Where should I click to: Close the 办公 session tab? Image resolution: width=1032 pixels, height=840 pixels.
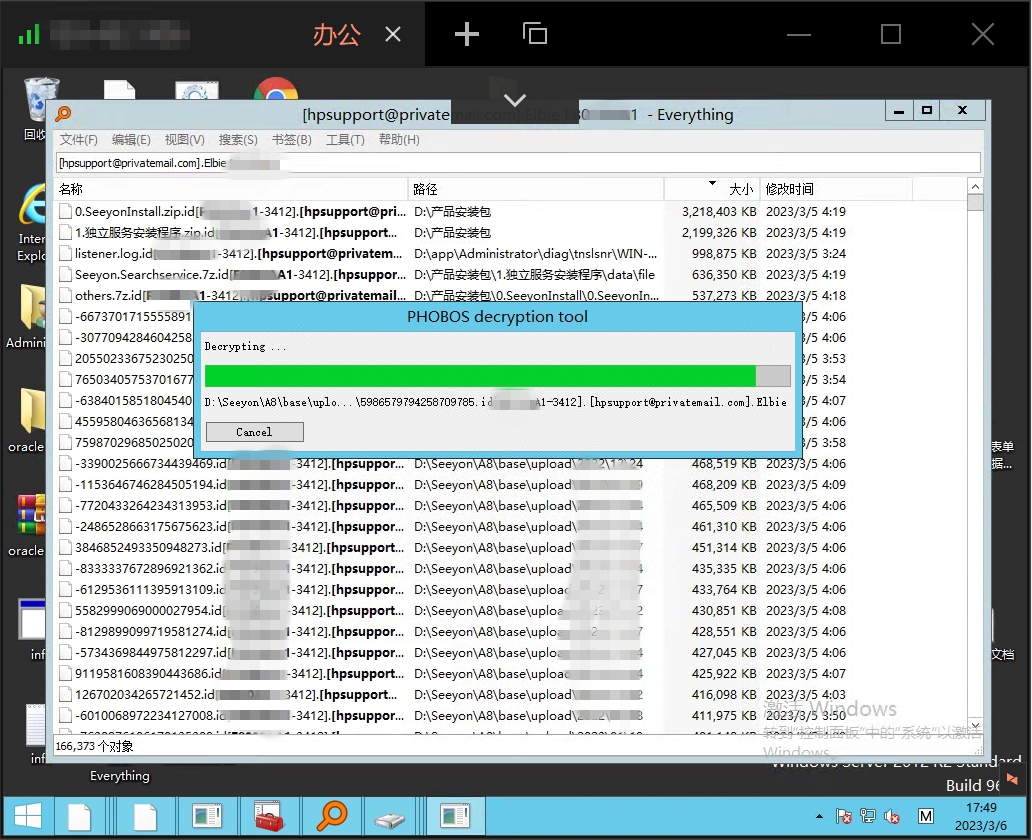click(x=393, y=34)
